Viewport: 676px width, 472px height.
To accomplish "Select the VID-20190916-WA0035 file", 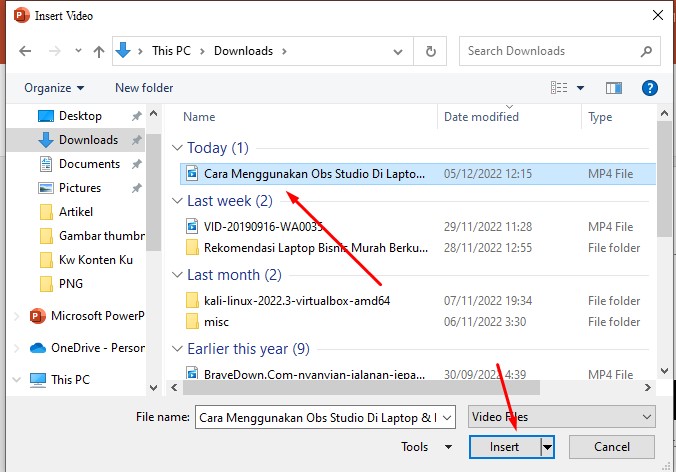I will (418, 227).
